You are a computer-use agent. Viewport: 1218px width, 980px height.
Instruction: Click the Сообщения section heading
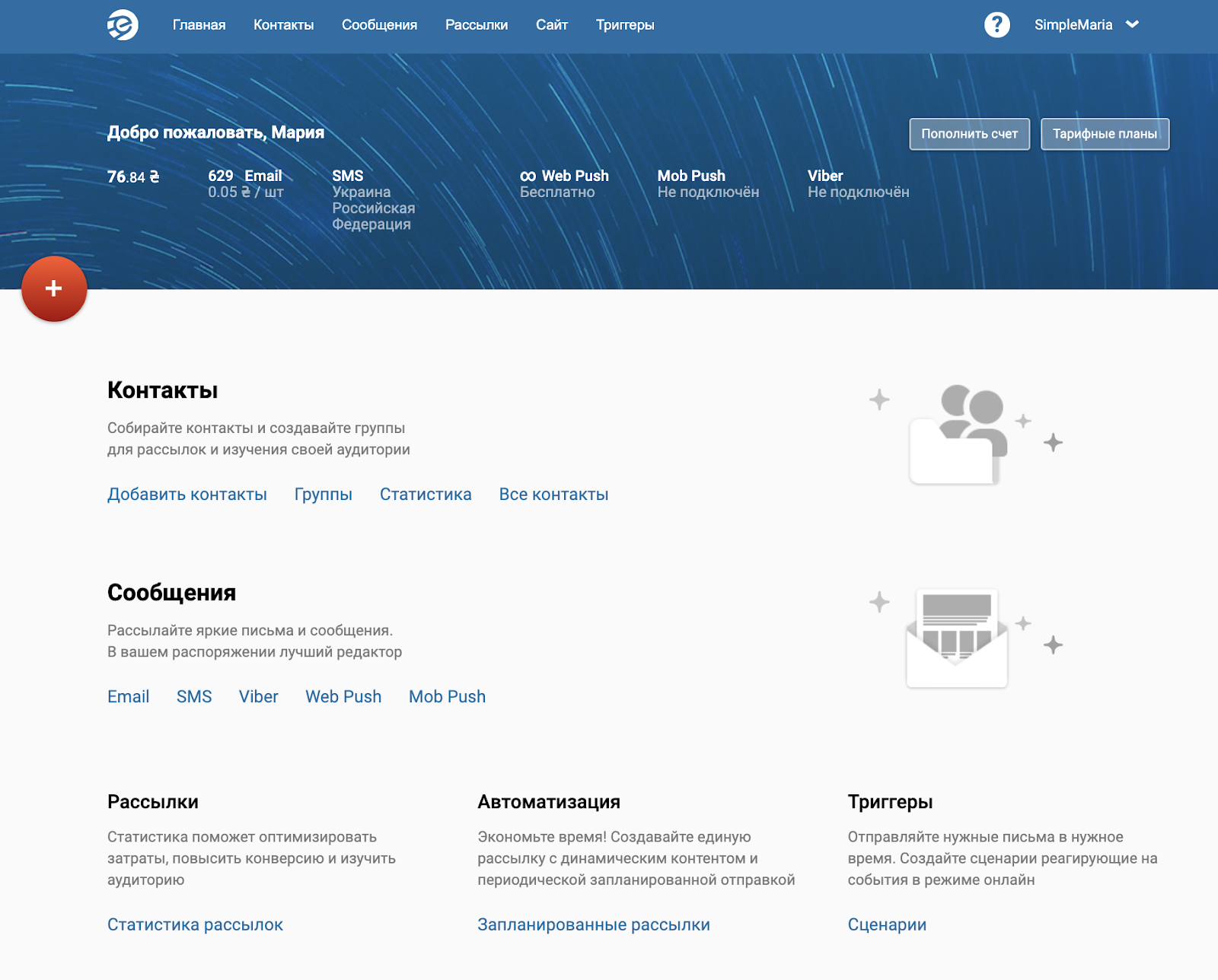pyautogui.click(x=171, y=593)
